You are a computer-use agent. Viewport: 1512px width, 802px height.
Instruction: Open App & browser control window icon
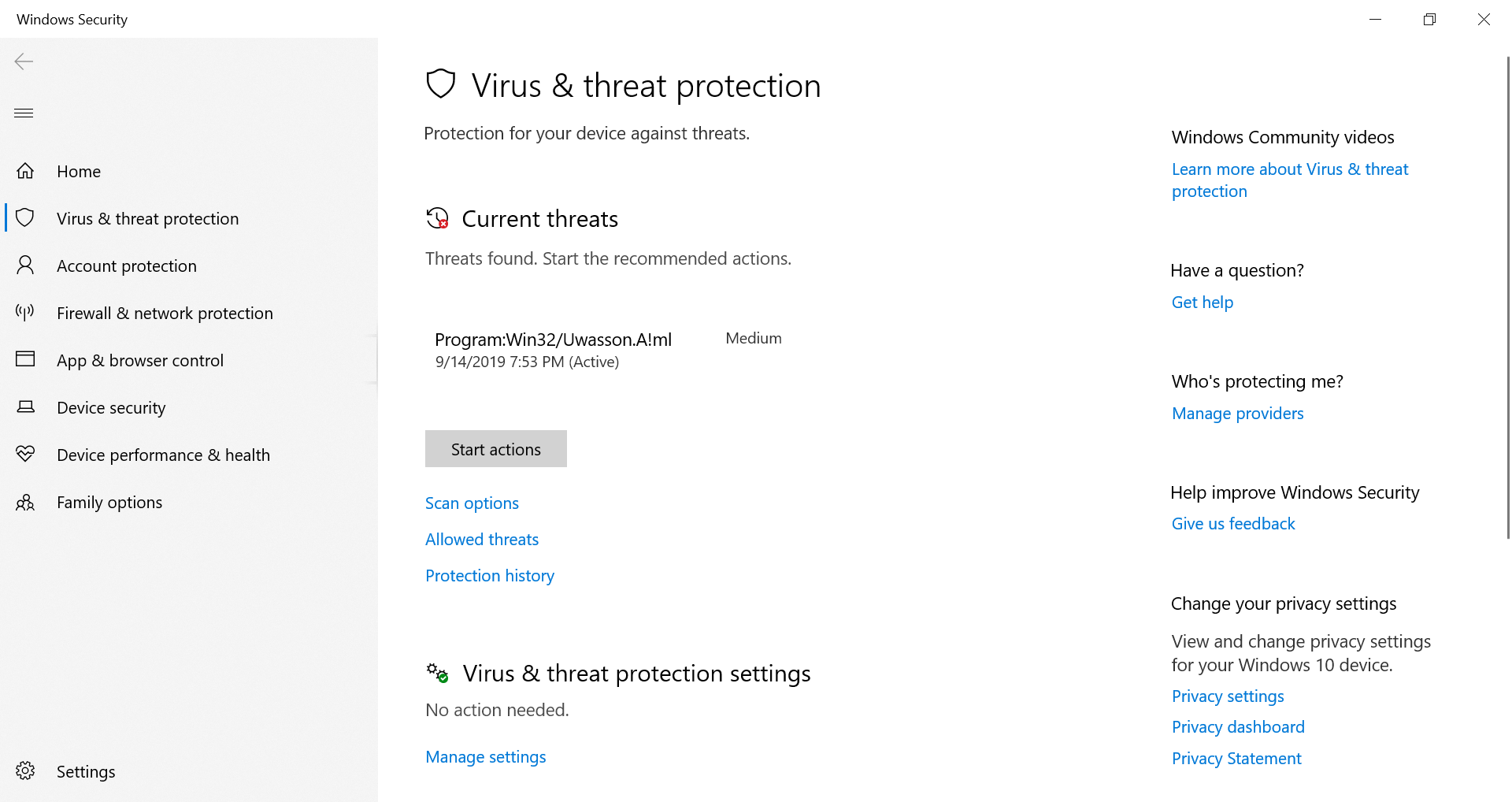coord(25,360)
